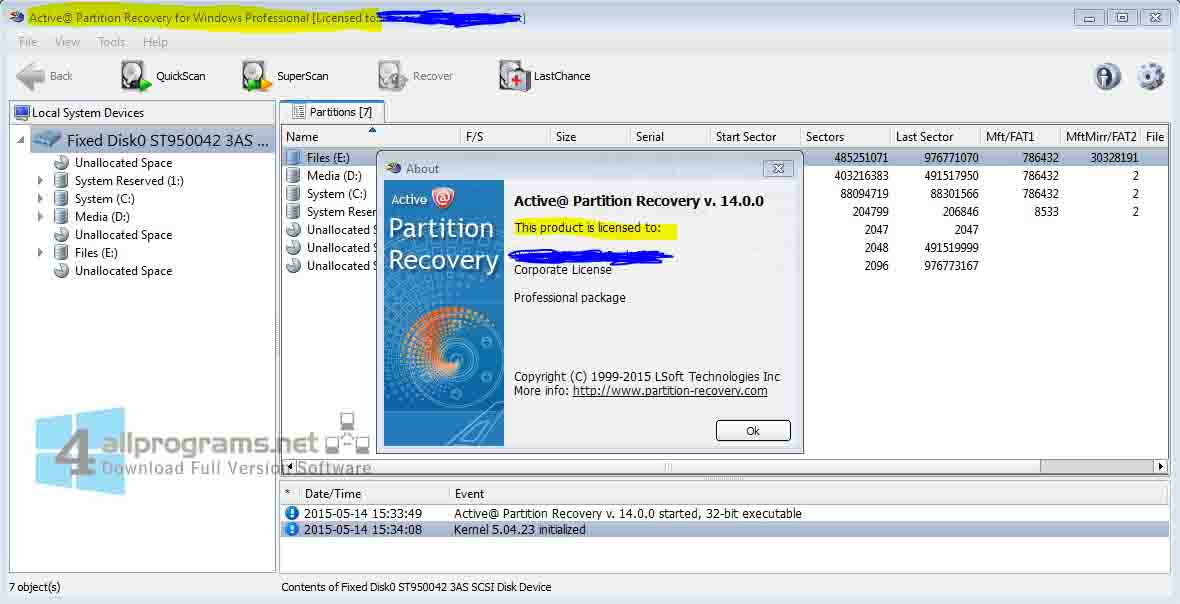Open the settings gear icon

(x=1150, y=76)
